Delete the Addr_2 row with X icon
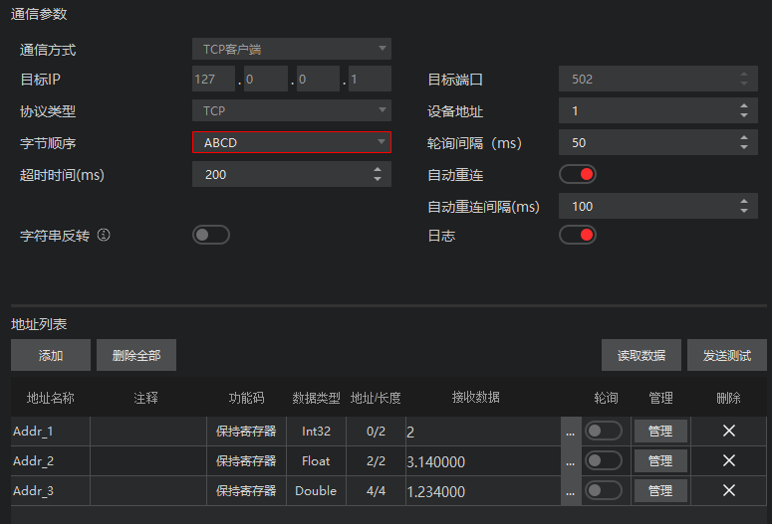The width and height of the screenshot is (772, 524). tap(729, 461)
